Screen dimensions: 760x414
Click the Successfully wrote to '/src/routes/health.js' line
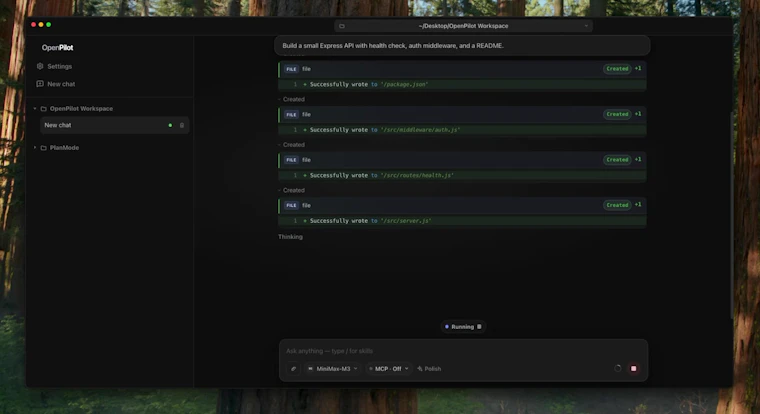coord(462,175)
